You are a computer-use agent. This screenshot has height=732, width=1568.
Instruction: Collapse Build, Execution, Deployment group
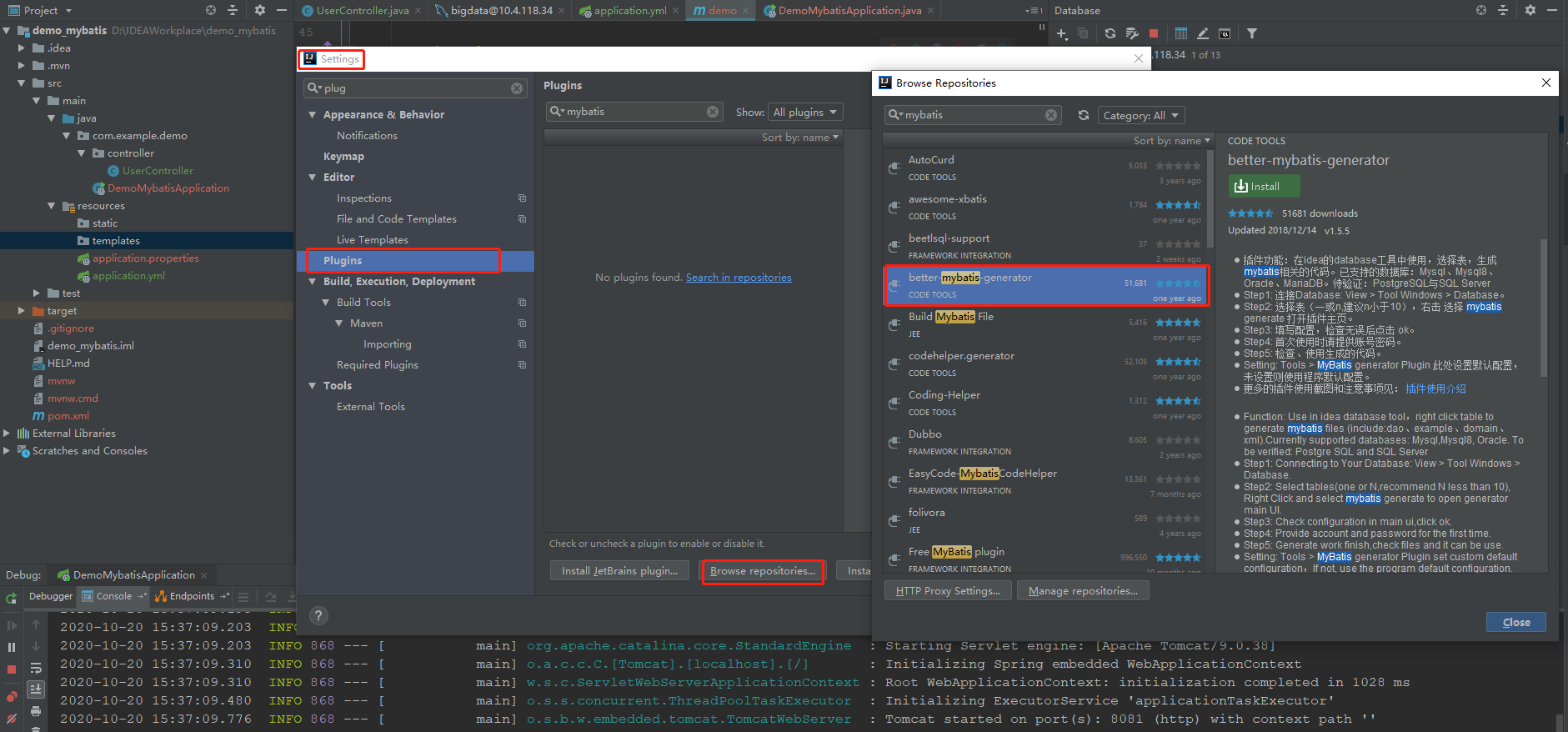(313, 282)
